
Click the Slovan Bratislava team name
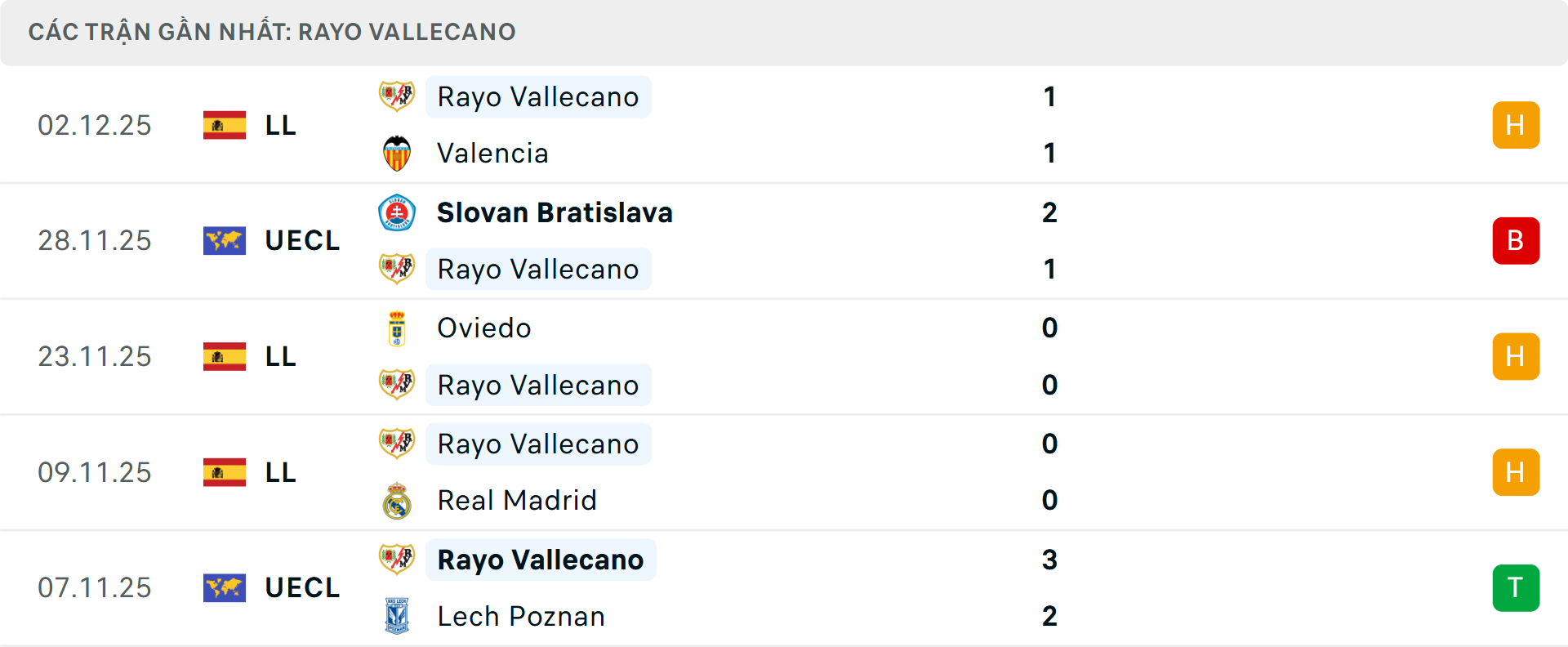click(x=554, y=212)
